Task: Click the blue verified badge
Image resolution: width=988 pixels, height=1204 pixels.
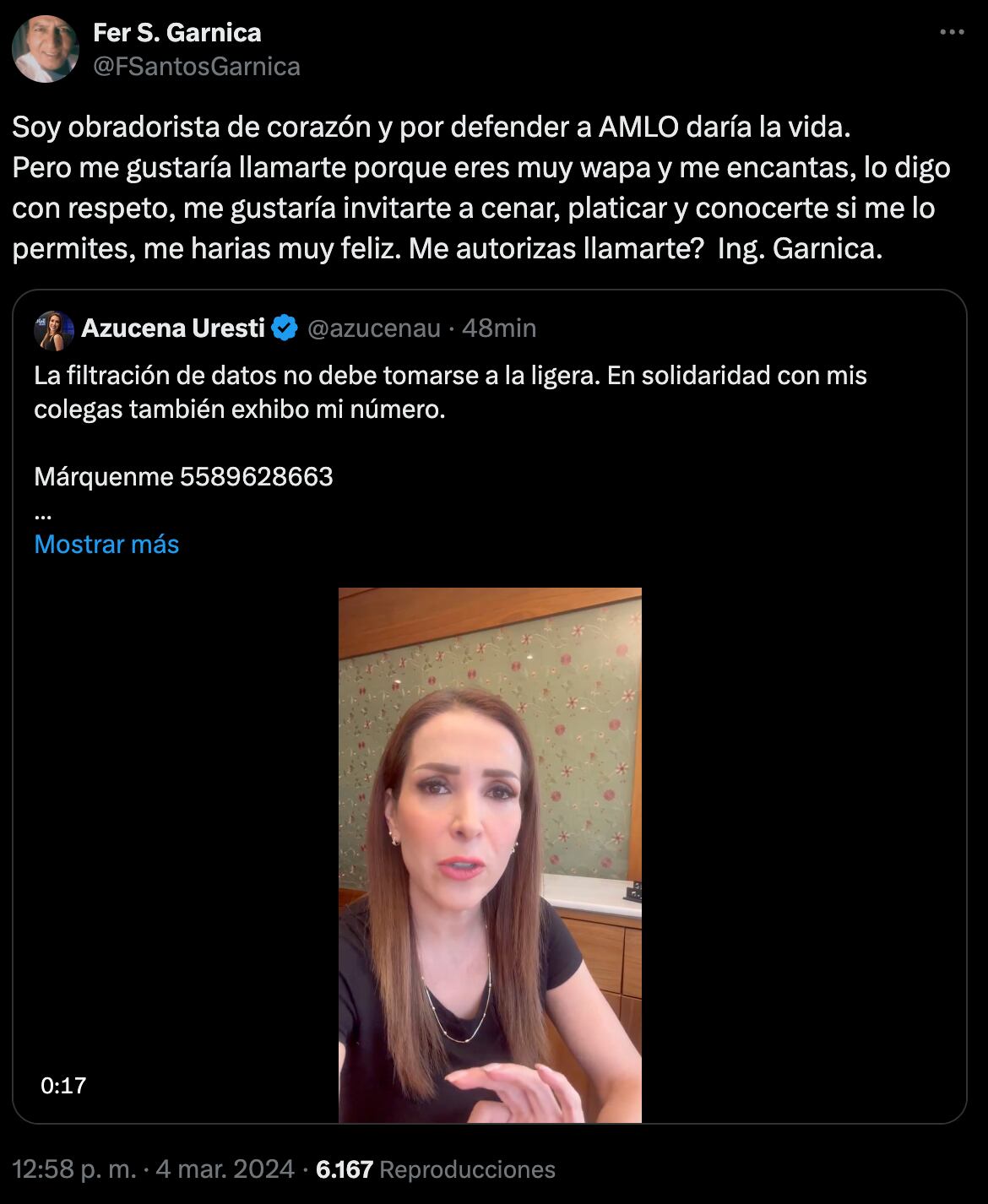Action: (285, 328)
